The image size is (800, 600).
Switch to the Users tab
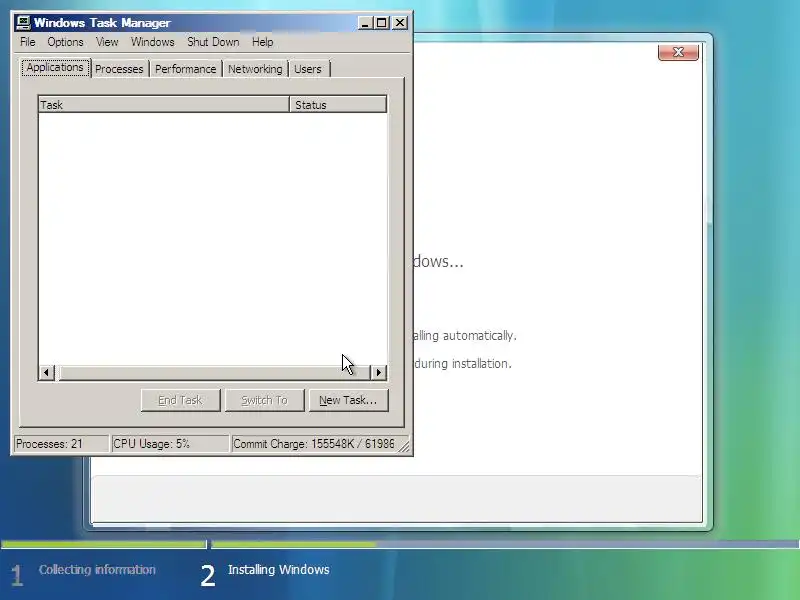click(x=308, y=69)
